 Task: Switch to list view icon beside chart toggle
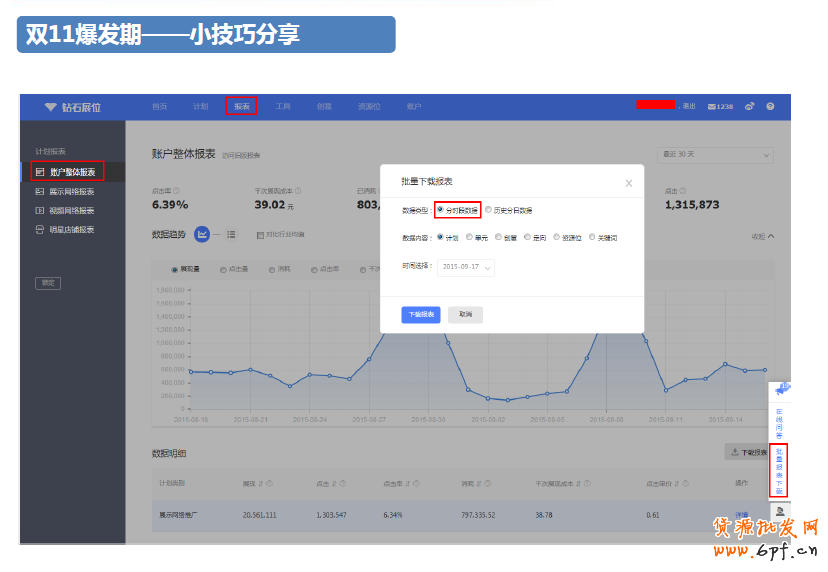tap(231, 234)
